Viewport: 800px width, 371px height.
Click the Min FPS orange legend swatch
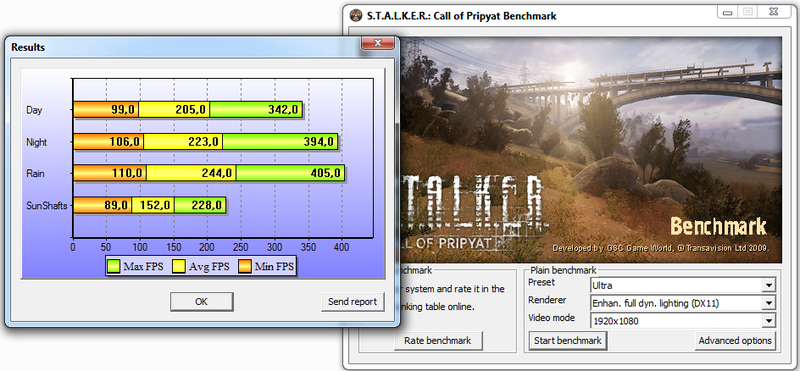pos(244,266)
